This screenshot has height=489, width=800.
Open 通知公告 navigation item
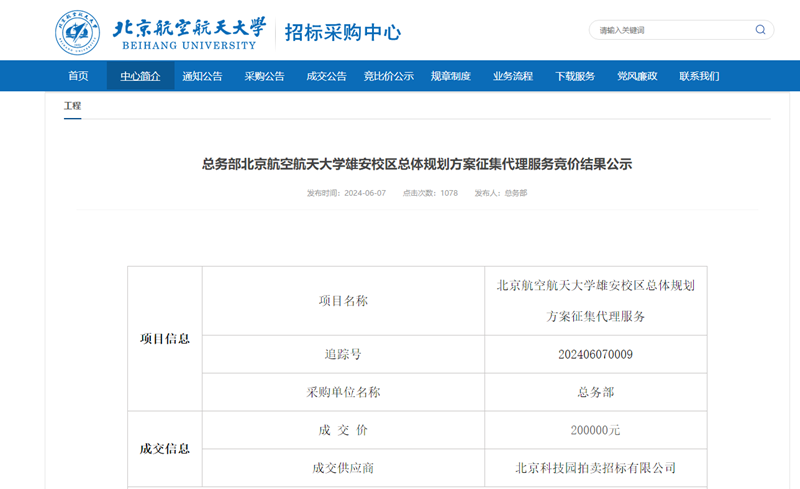(x=202, y=76)
